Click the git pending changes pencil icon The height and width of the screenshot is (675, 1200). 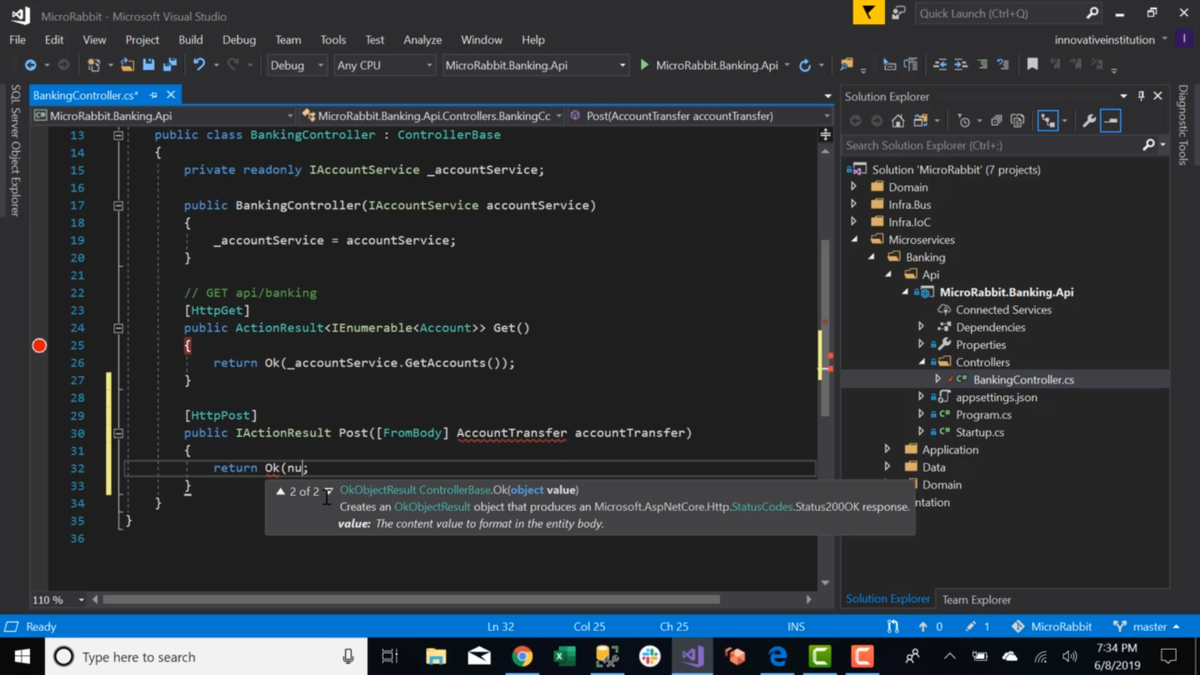pos(970,626)
